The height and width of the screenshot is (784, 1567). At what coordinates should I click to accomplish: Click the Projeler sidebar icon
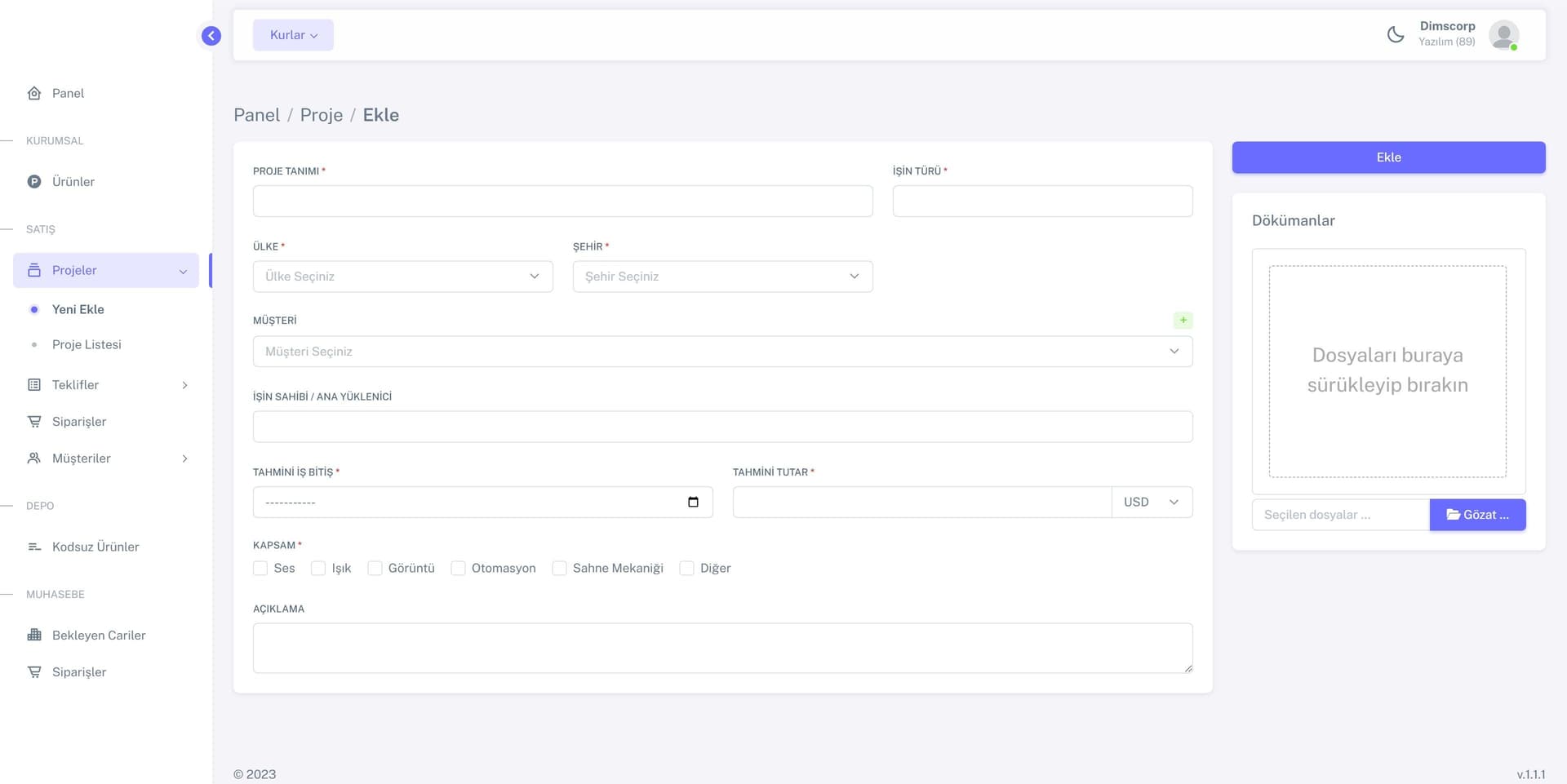pos(33,269)
